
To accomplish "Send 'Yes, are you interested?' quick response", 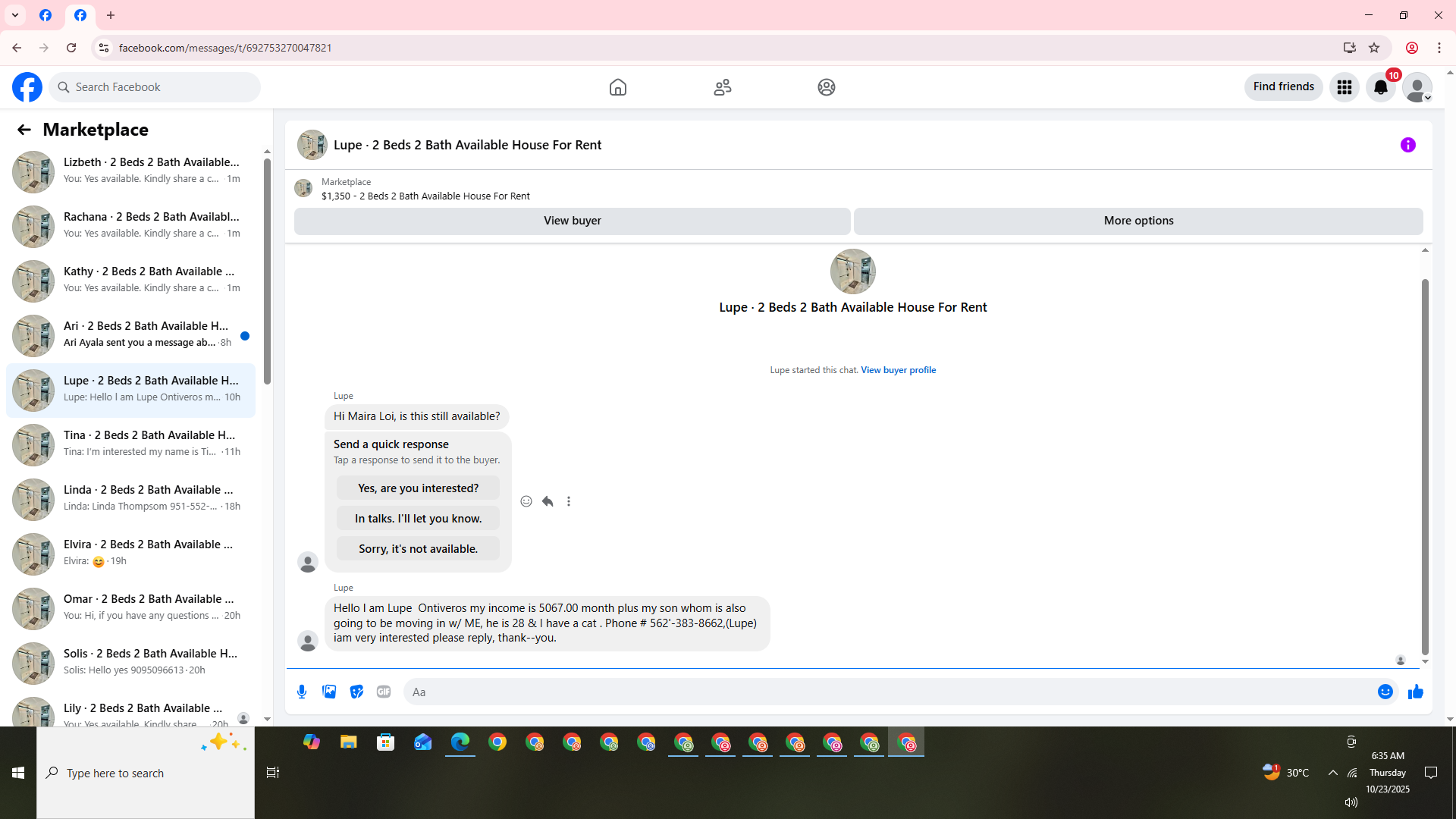I will tap(418, 488).
